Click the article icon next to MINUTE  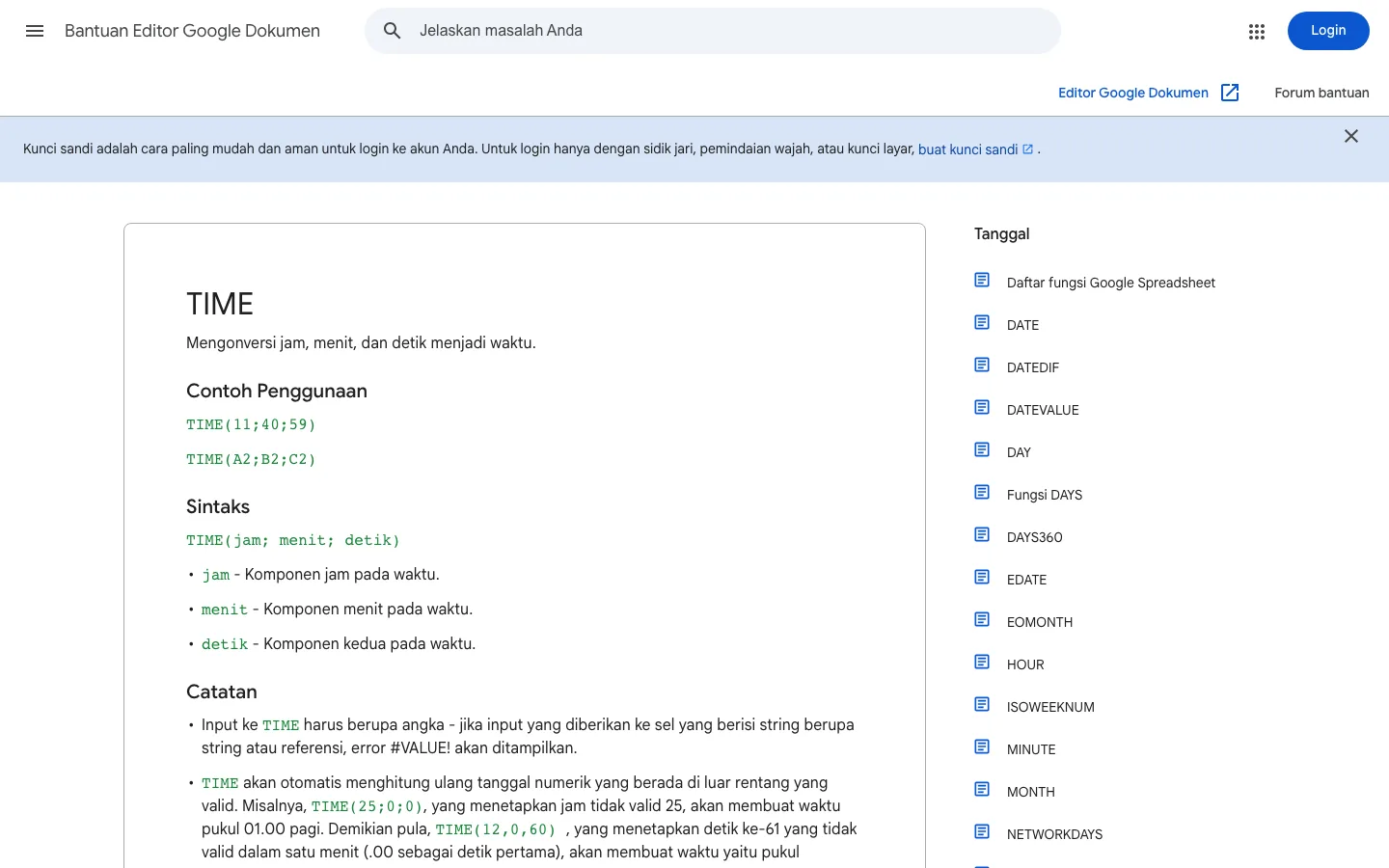pos(982,747)
